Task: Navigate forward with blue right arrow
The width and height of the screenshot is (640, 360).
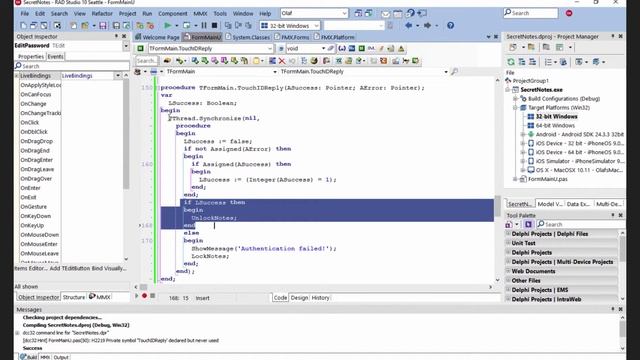Action: click(x=427, y=25)
